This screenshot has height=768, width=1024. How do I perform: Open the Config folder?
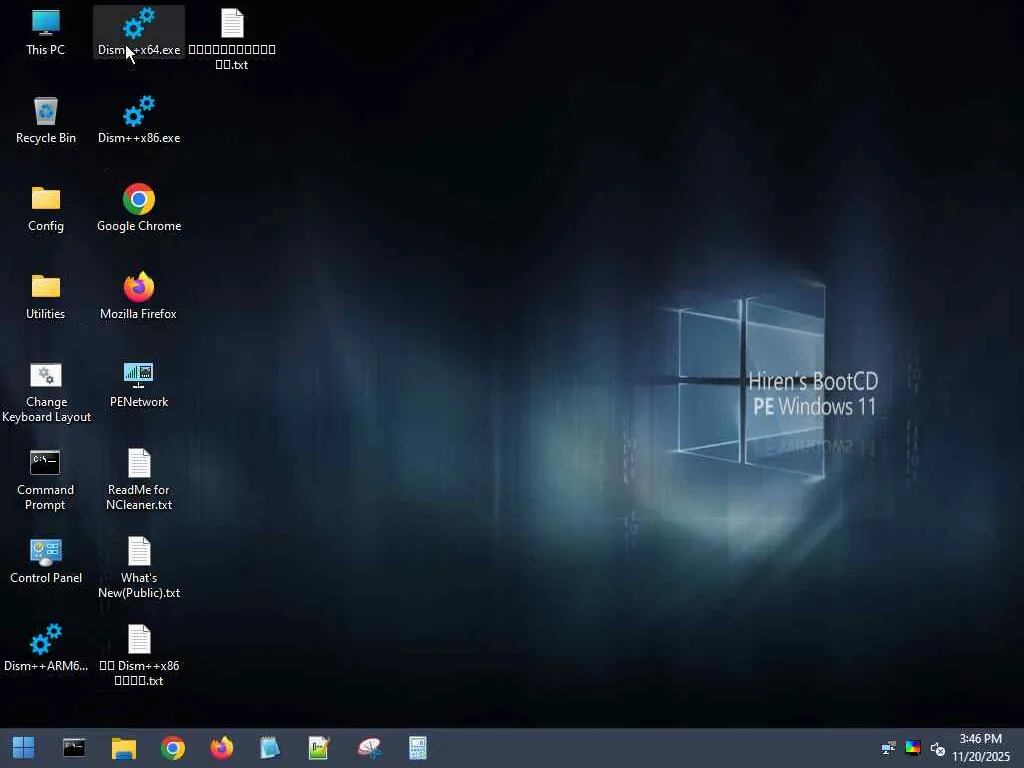pos(45,208)
